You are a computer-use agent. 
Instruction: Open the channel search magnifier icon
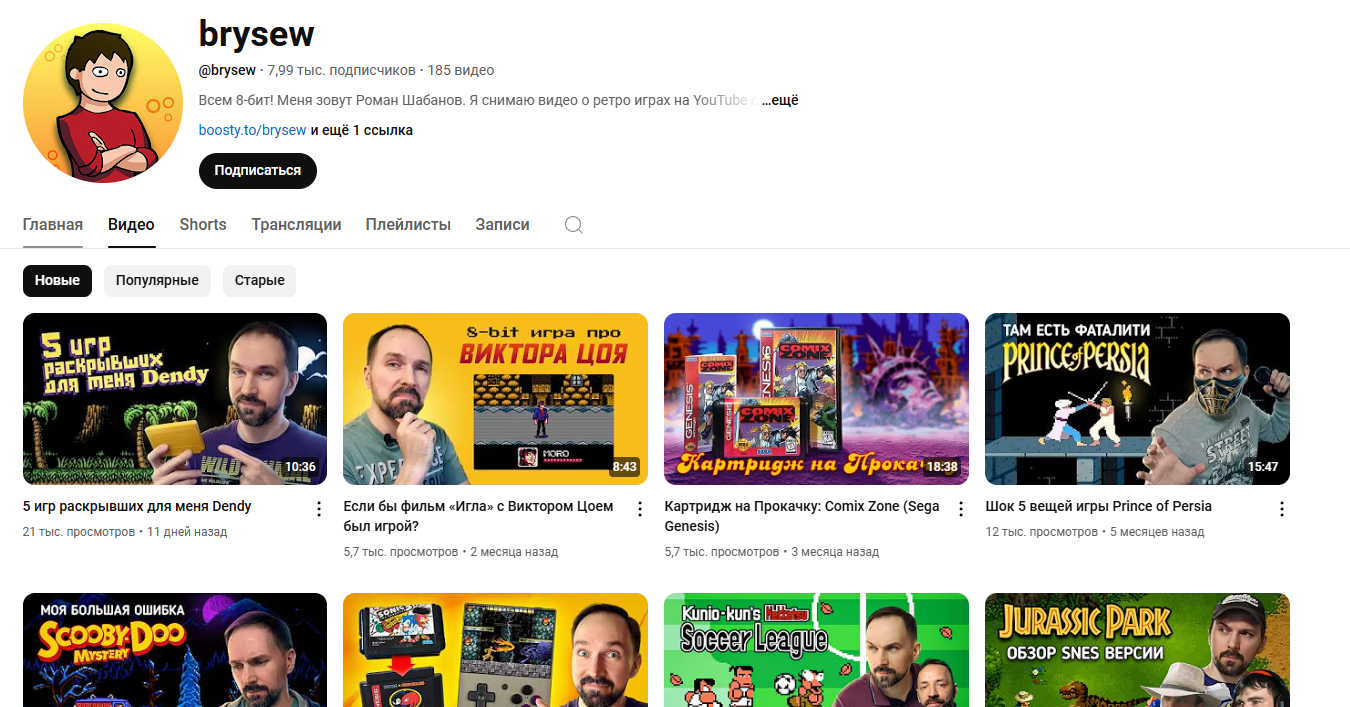(574, 225)
